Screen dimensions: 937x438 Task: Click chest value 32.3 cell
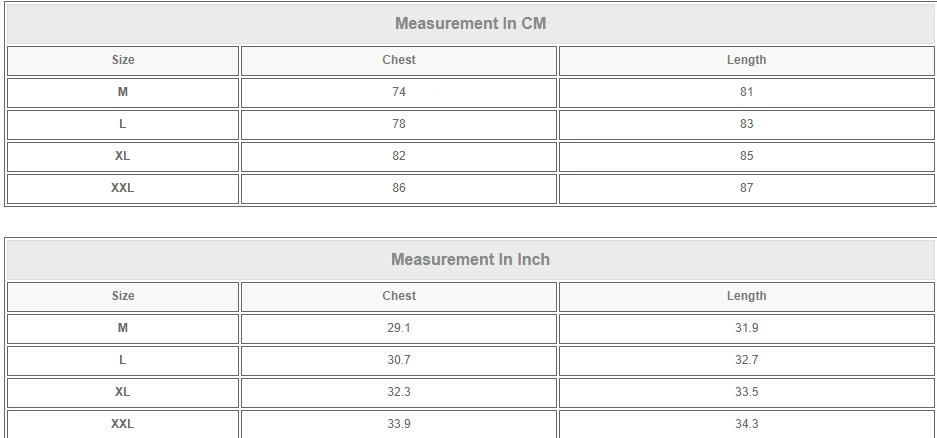coord(398,392)
